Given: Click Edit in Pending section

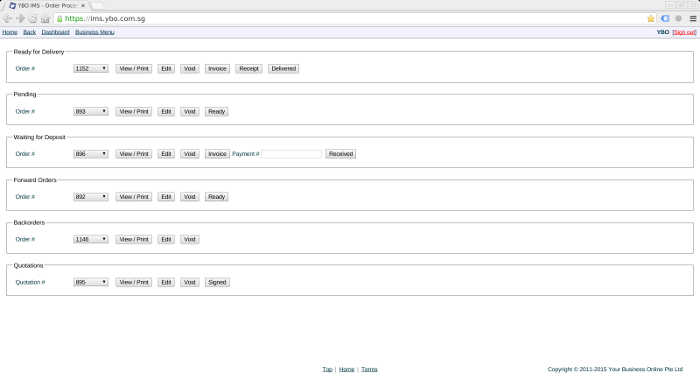Looking at the screenshot, I should (166, 112).
